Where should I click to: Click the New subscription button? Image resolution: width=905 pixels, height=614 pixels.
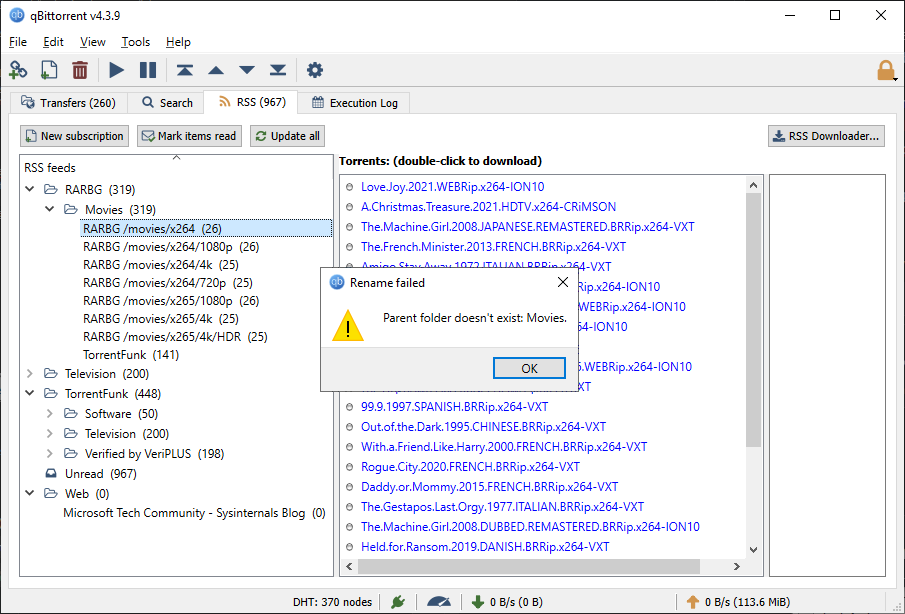(74, 136)
